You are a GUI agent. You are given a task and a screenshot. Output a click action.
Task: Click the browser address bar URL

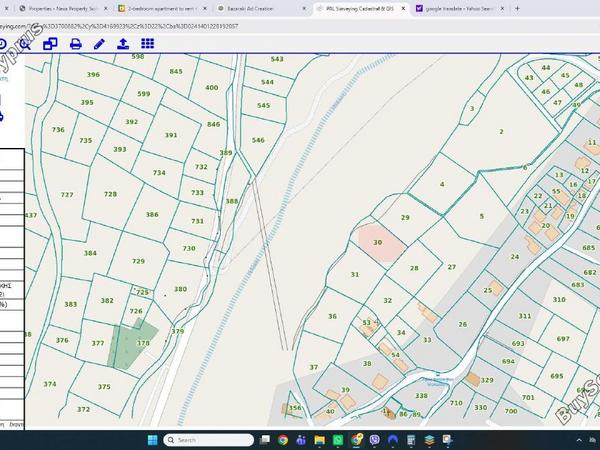[119, 26]
